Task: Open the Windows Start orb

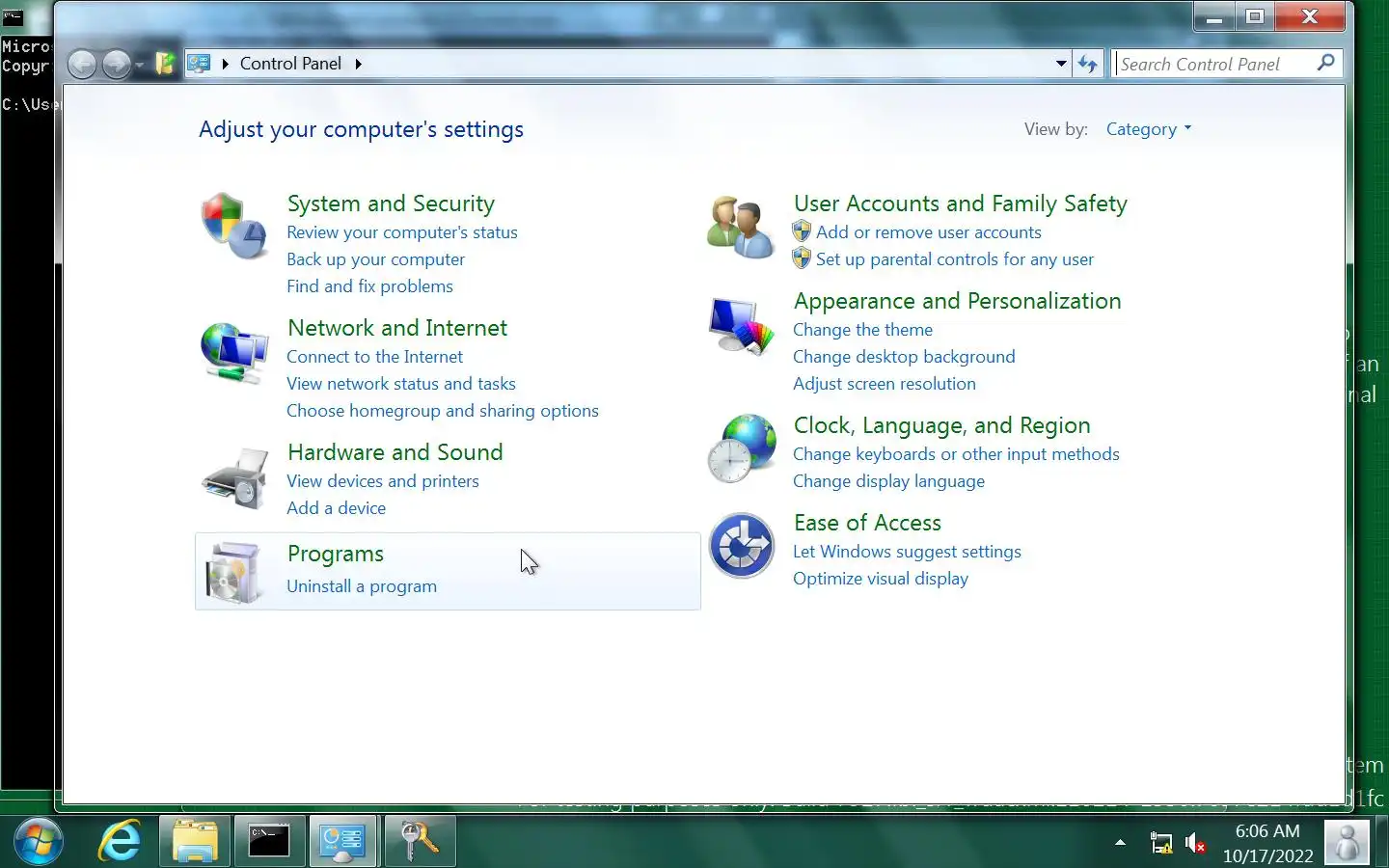Action: coord(39,842)
